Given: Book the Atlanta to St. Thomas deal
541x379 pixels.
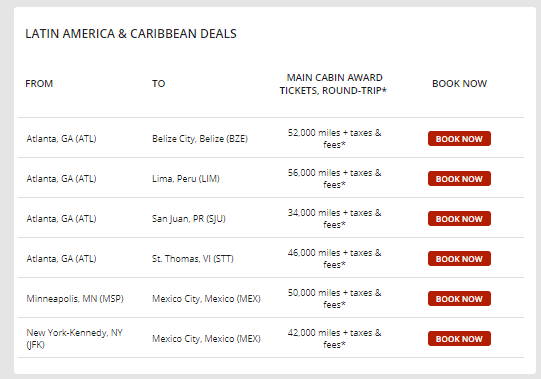Looking at the screenshot, I should coord(459,259).
